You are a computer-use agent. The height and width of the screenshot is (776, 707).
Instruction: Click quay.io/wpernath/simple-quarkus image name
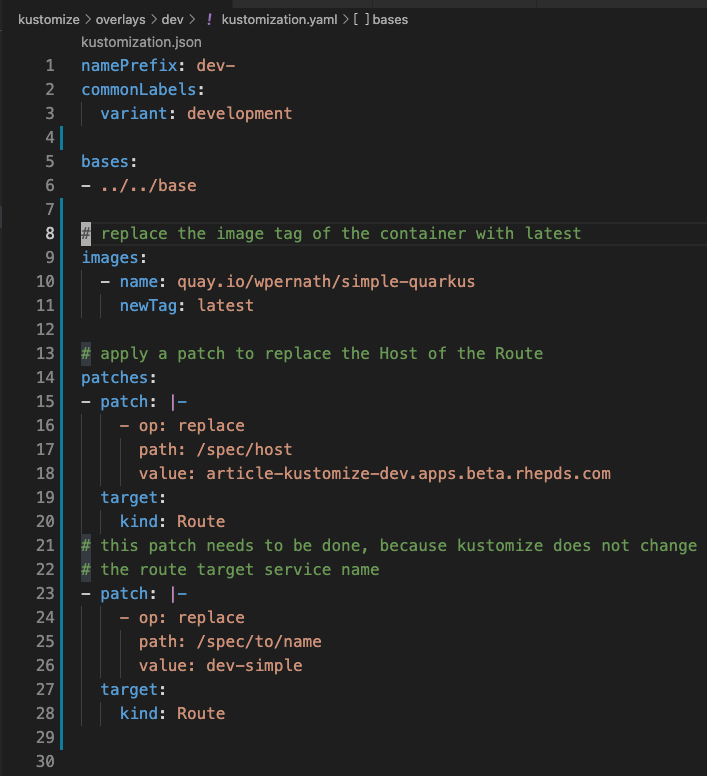tap(326, 281)
